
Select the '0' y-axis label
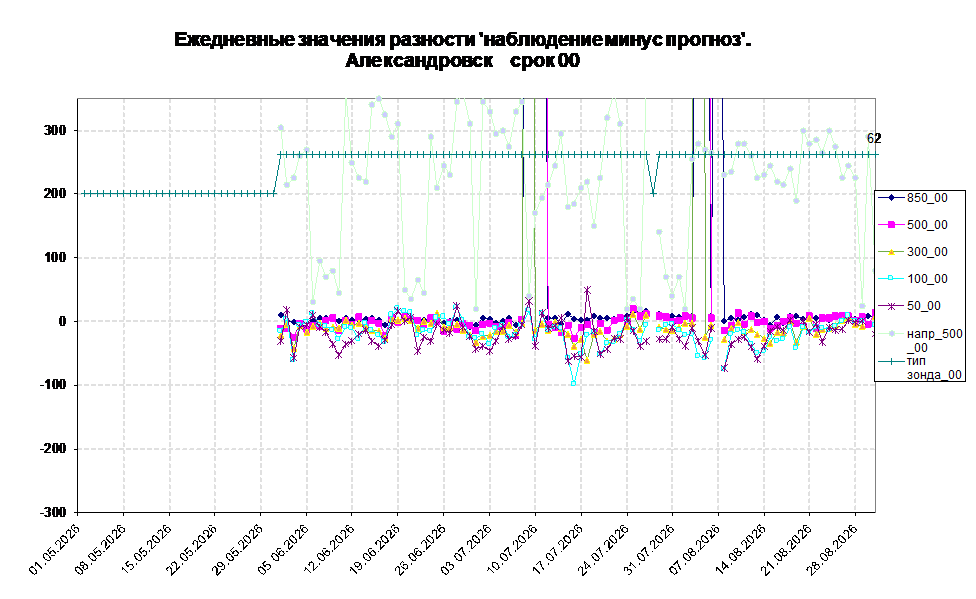pos(62,321)
